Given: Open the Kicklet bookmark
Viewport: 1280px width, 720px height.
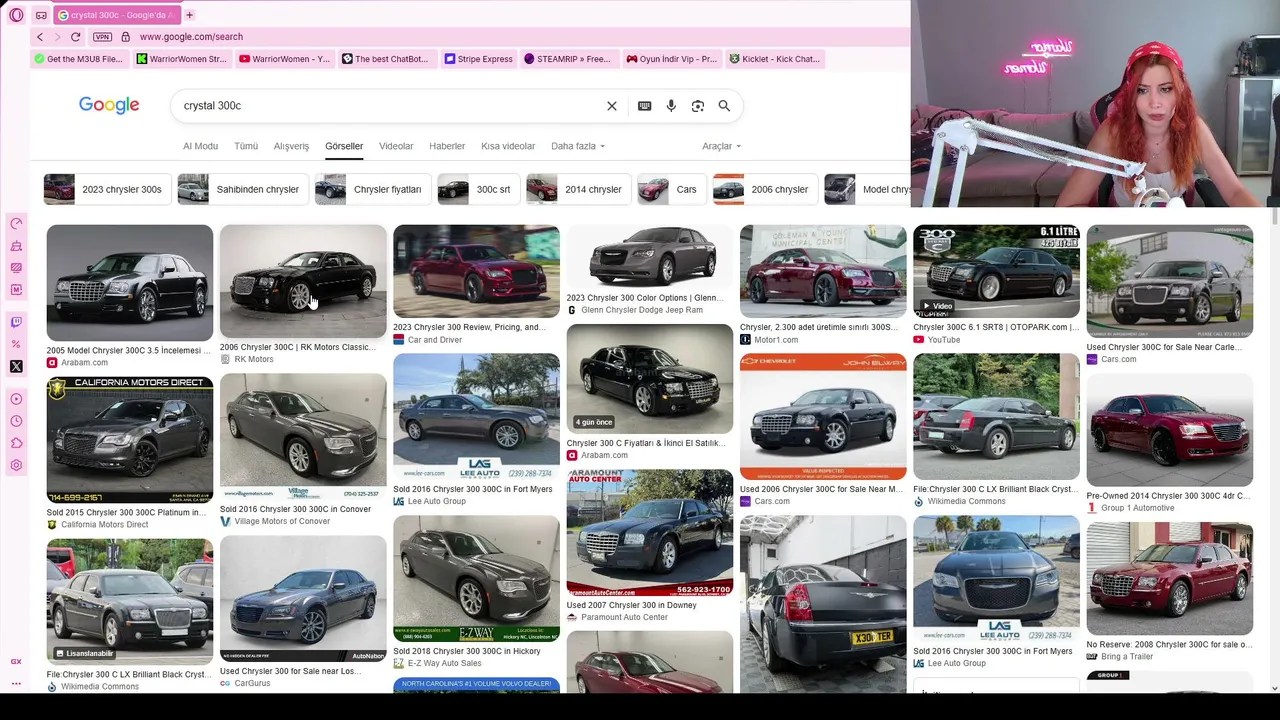Looking at the screenshot, I should (774, 59).
